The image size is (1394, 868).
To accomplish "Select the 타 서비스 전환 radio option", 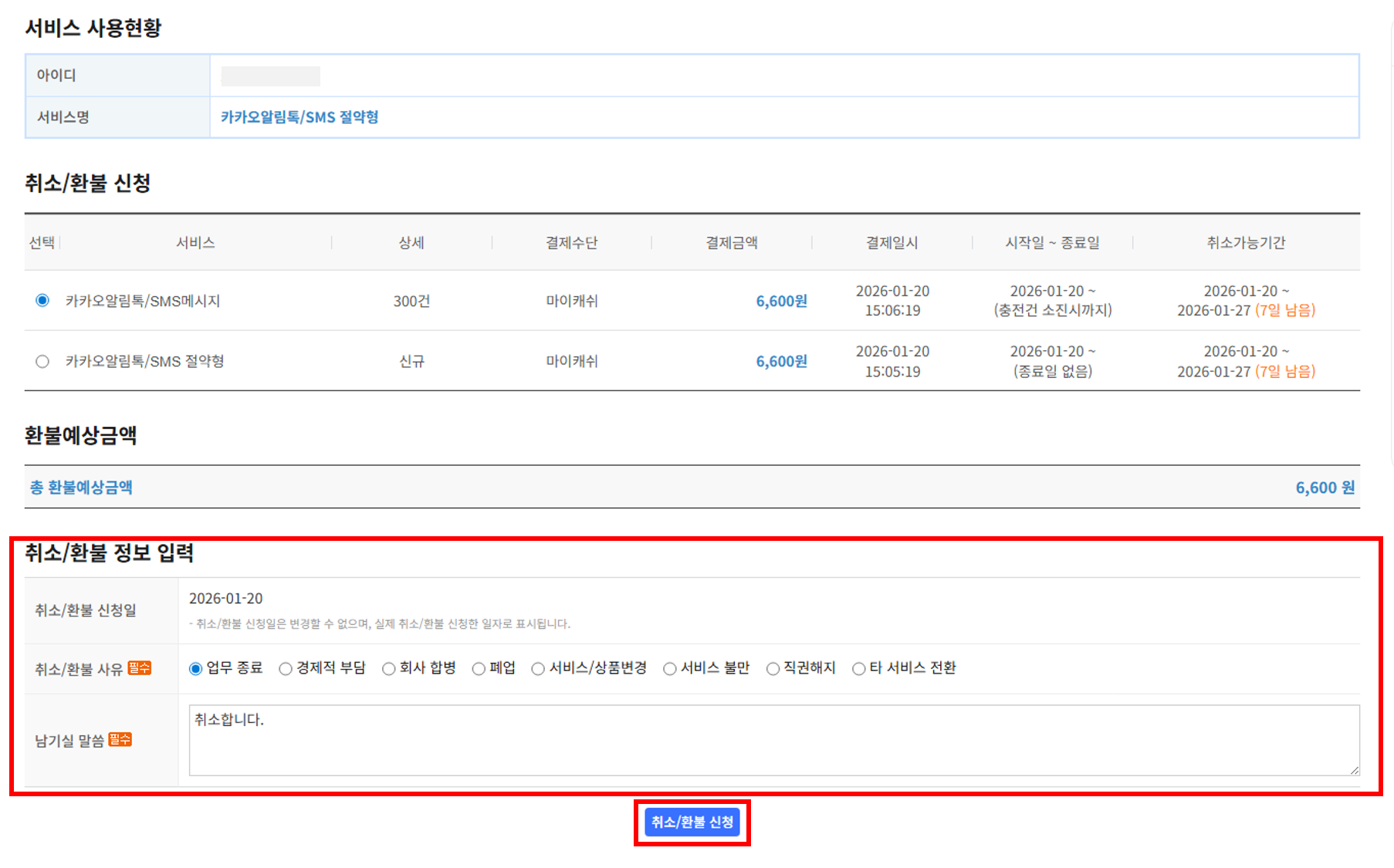I will point(858,668).
